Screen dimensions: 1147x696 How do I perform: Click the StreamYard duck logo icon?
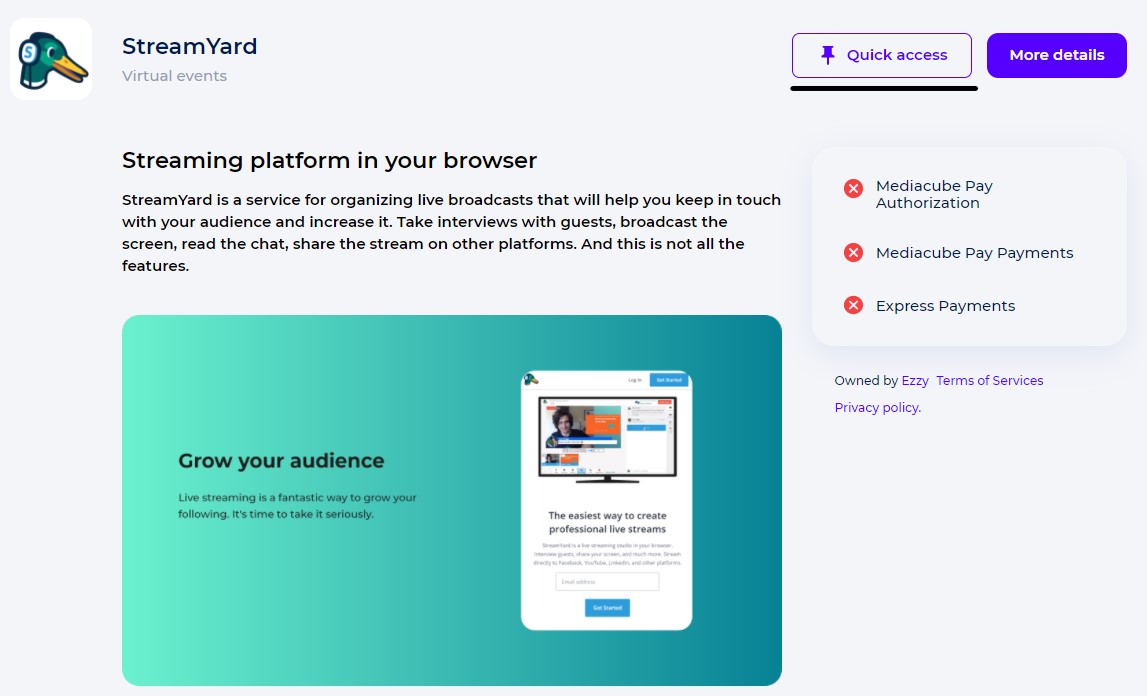(51, 59)
